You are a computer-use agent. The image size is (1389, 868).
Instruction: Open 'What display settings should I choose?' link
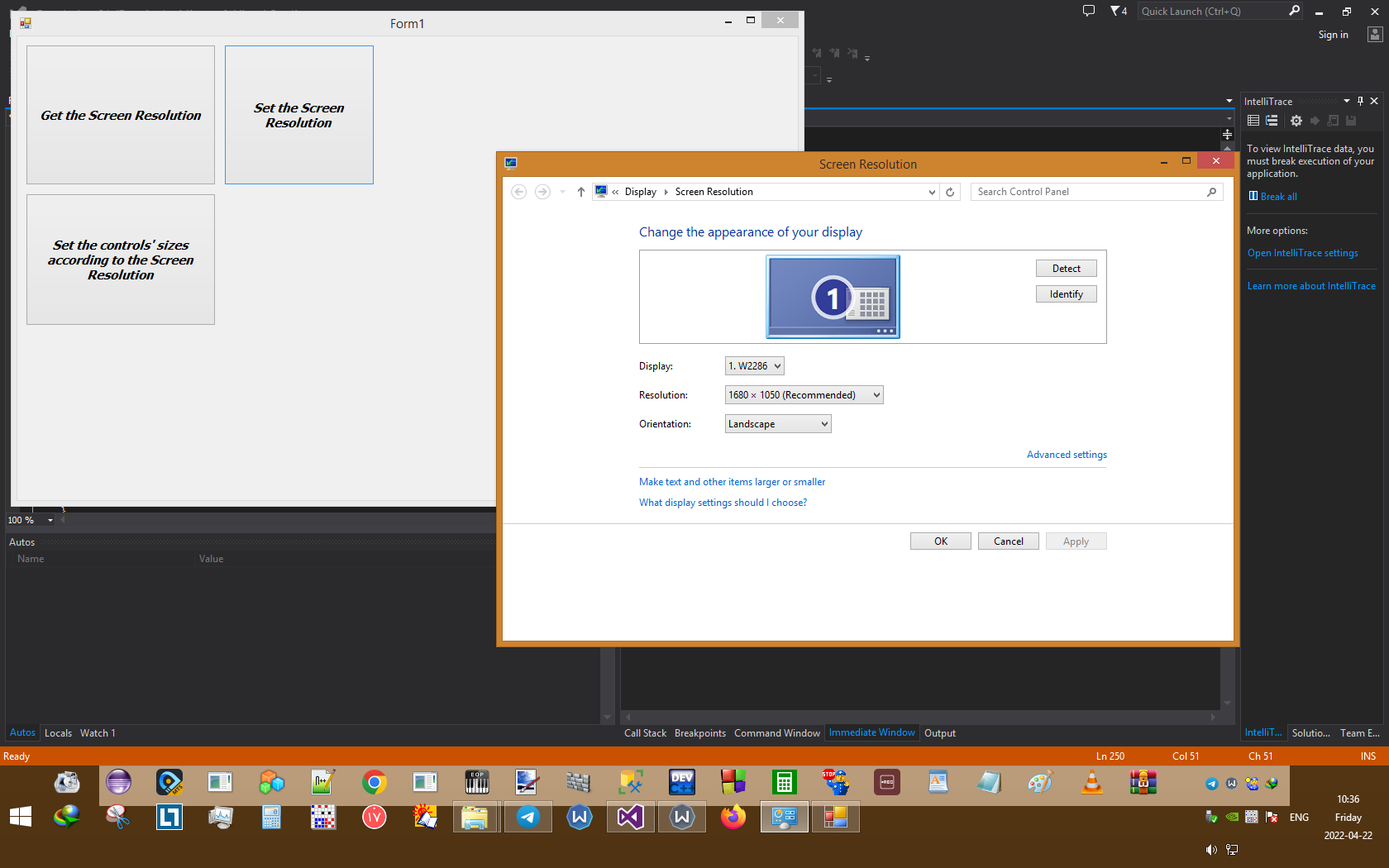point(723,503)
